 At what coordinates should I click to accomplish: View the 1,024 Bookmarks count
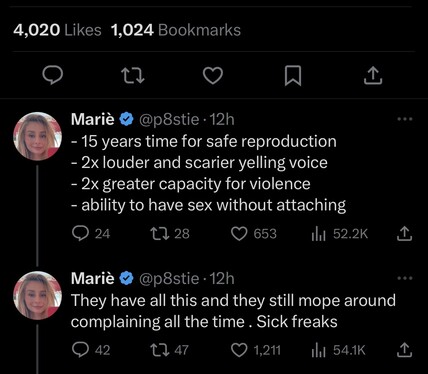click(x=176, y=30)
